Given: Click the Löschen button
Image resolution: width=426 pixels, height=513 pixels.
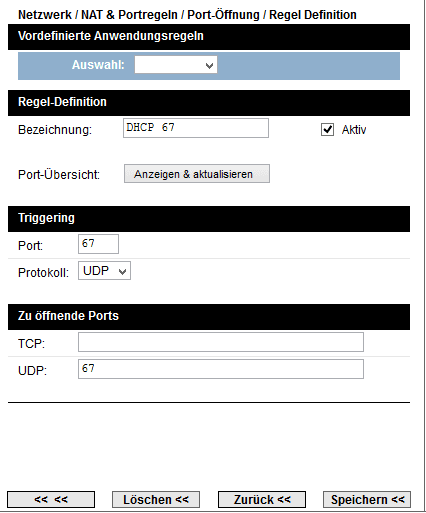Looking at the screenshot, I should click(x=156, y=500).
